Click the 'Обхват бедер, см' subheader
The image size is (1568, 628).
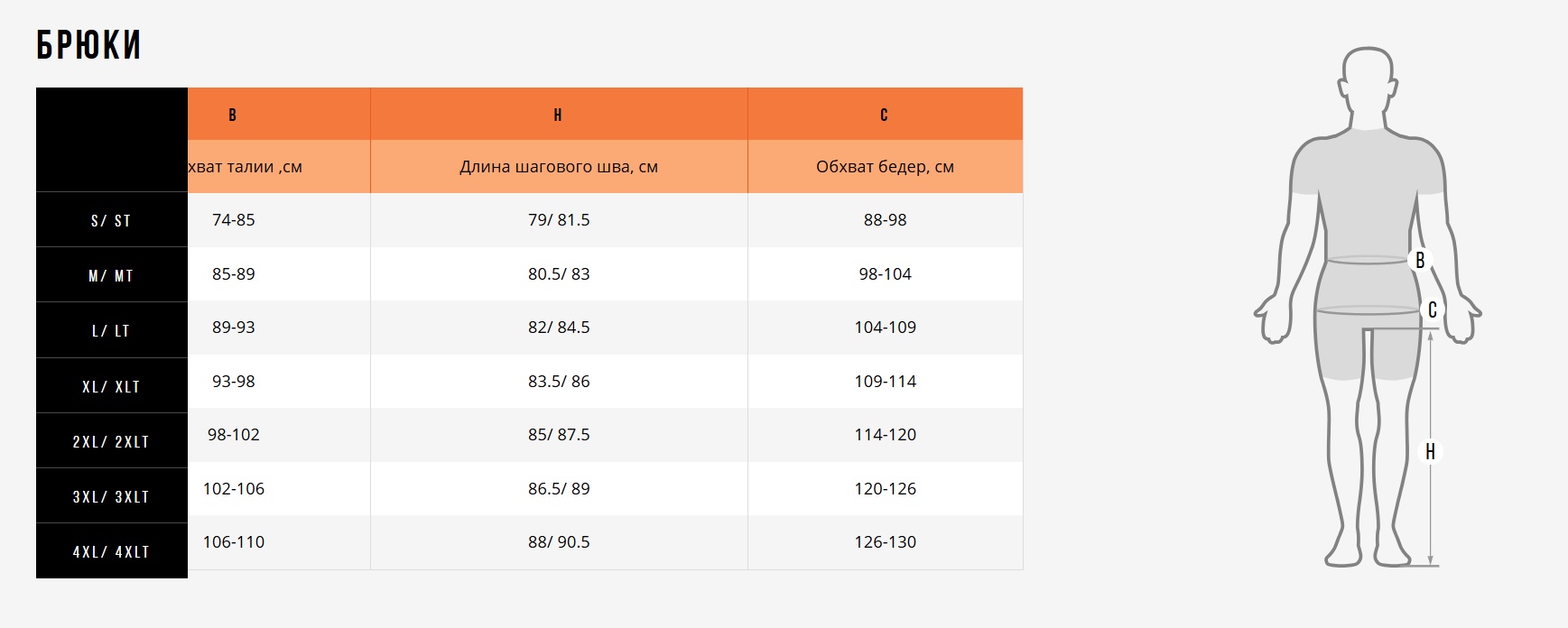point(885,167)
